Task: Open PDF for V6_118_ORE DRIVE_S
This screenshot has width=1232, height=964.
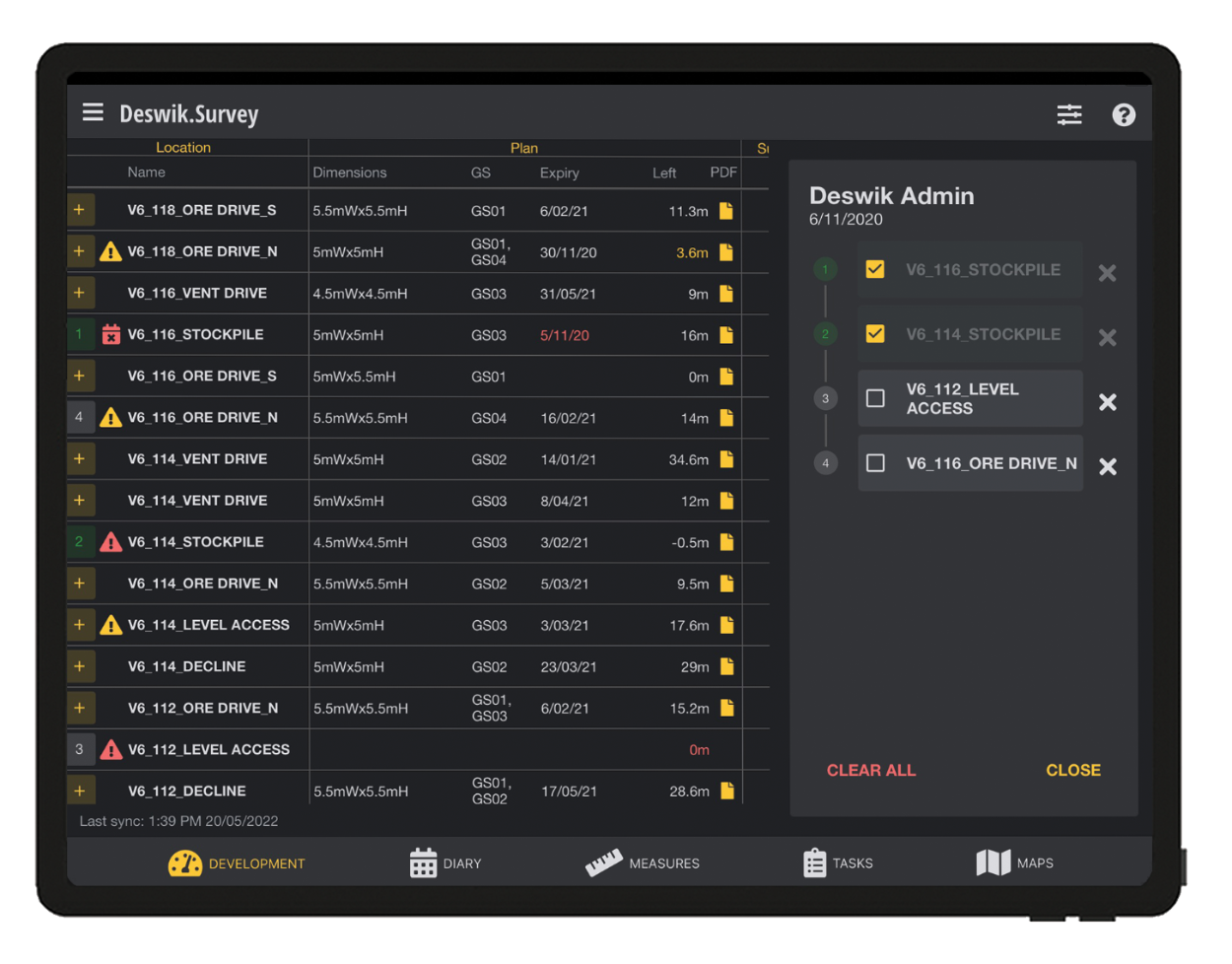Action: (726, 211)
